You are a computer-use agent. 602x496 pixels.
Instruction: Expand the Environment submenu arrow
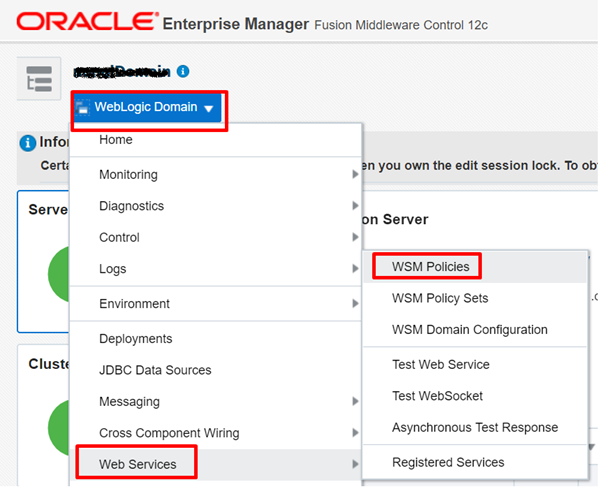click(x=355, y=304)
